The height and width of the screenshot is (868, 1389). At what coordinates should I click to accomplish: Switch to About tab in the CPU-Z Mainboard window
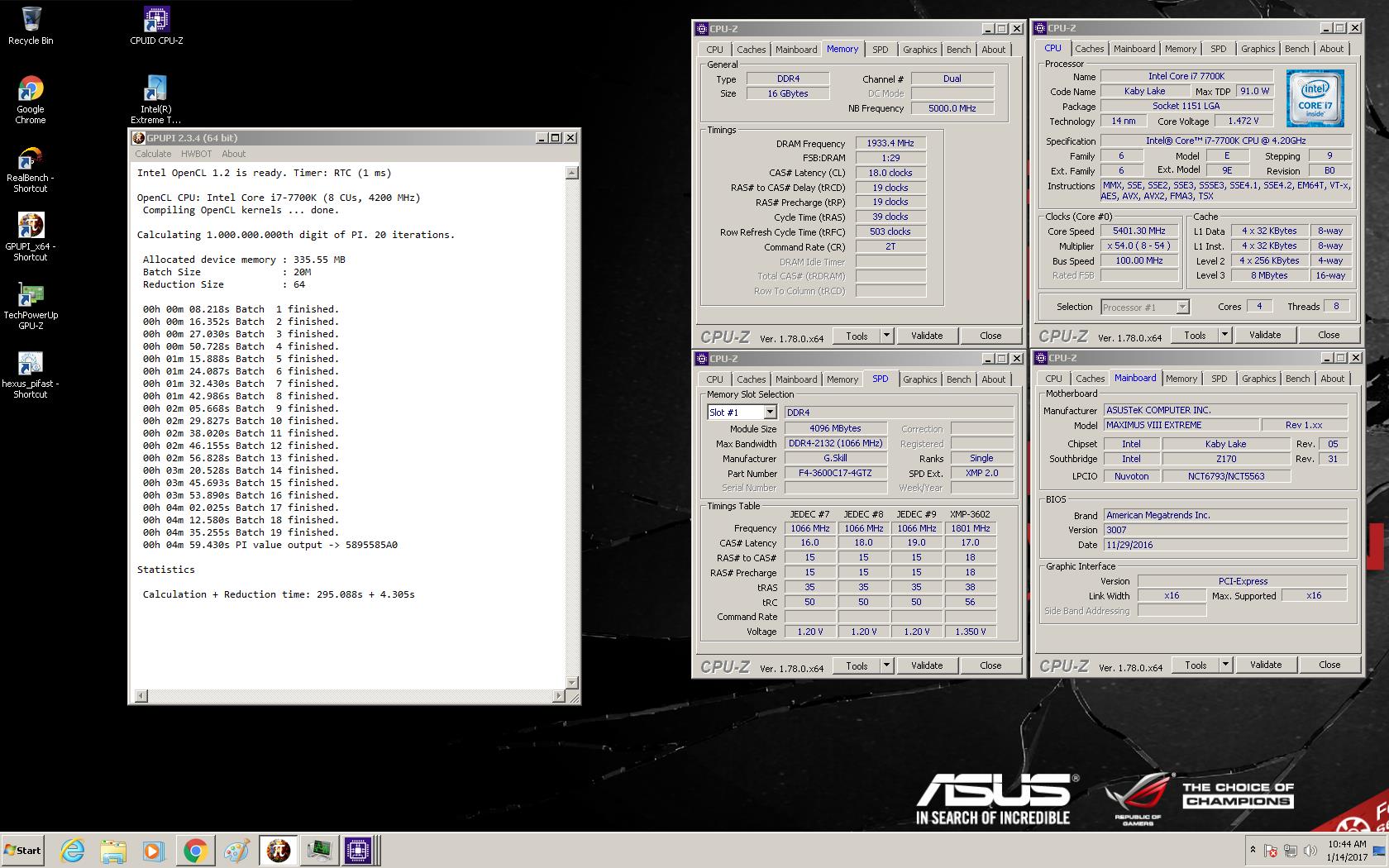[1332, 379]
